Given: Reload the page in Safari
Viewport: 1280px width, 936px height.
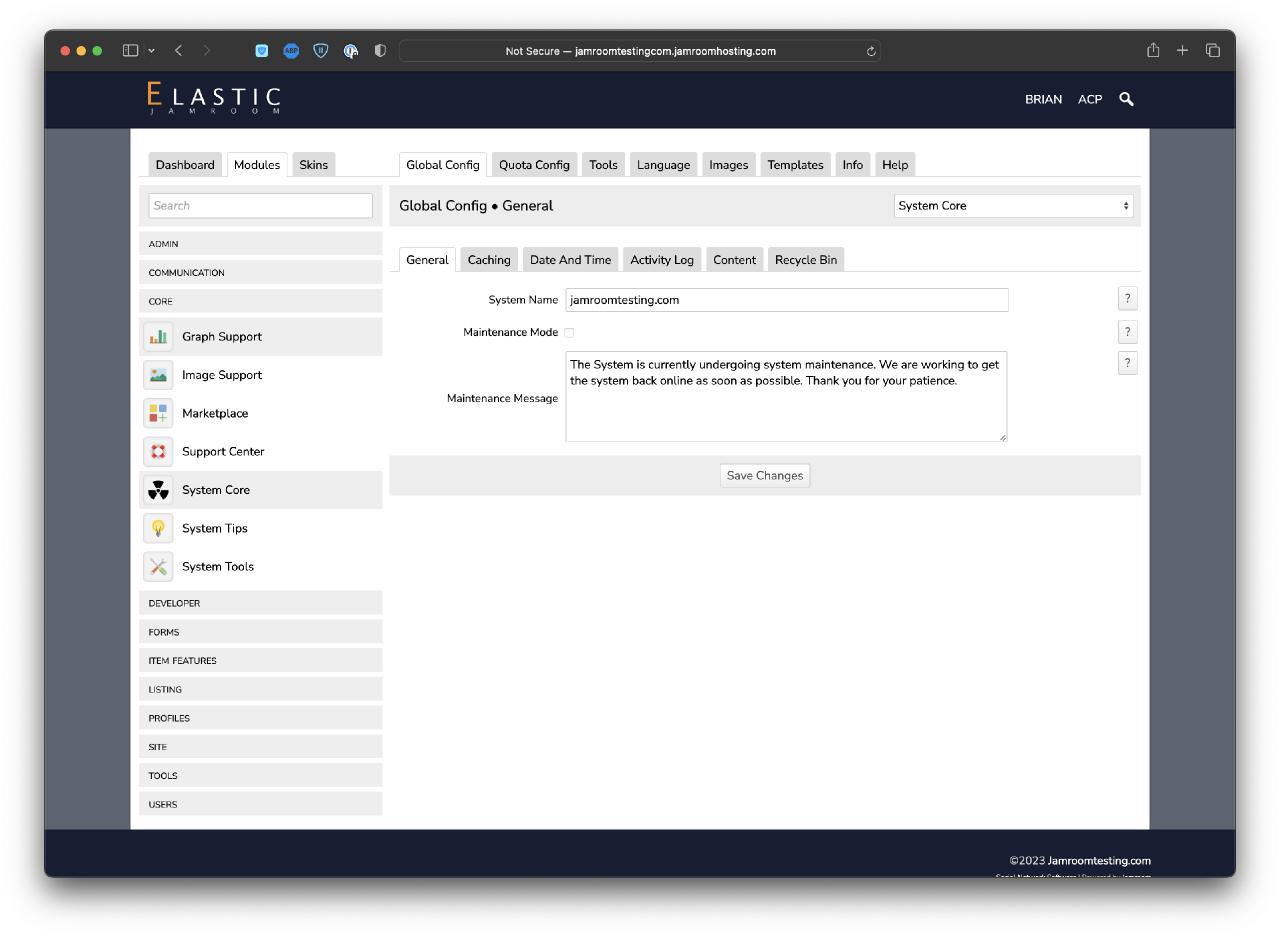Looking at the screenshot, I should tap(871, 51).
